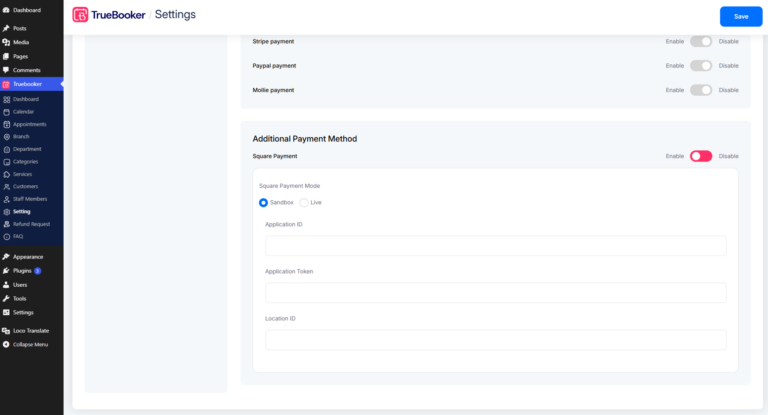The height and width of the screenshot is (415, 768).
Task: Click the Location ID field
Action: (x=496, y=340)
